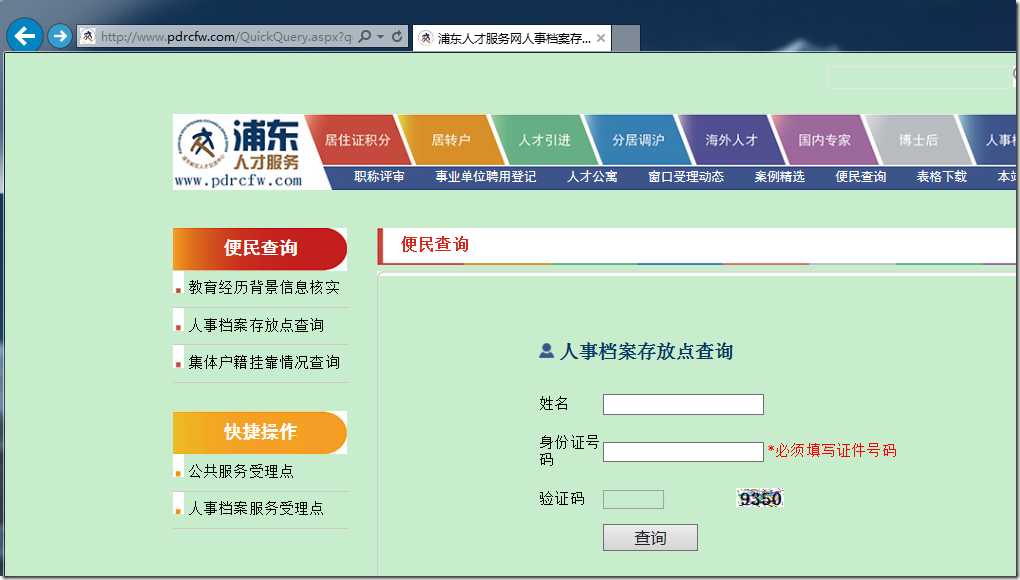Open the 海外人才 navigation tab
The height and width of the screenshot is (580, 1020).
pyautogui.click(x=731, y=140)
